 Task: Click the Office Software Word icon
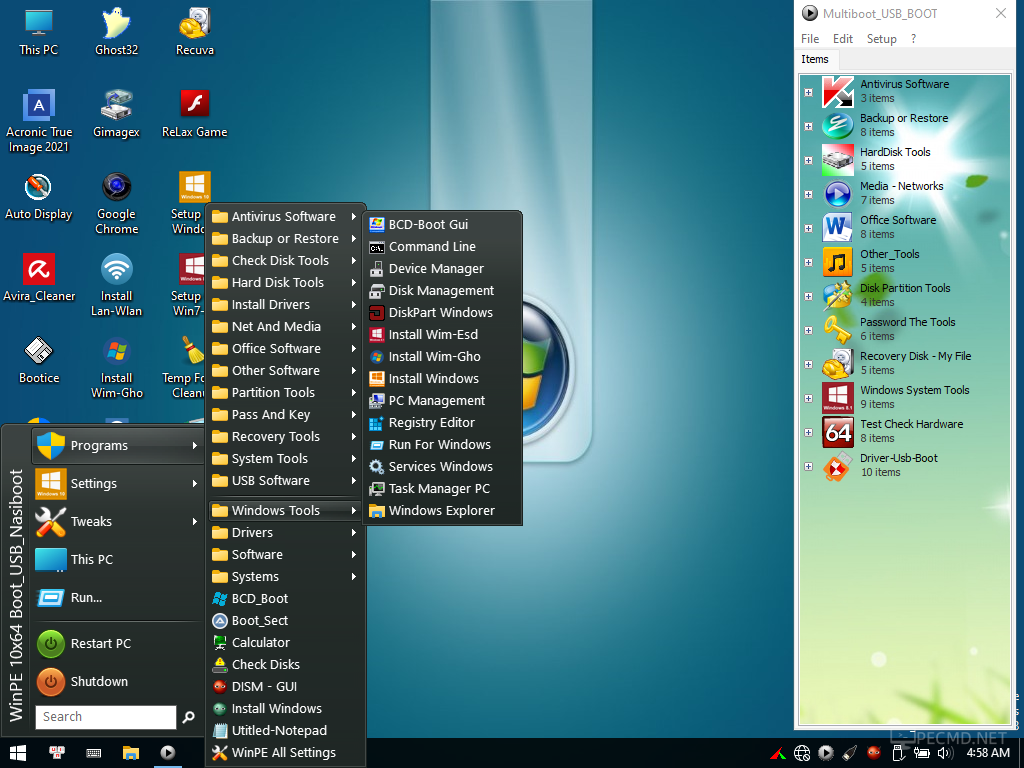click(x=837, y=228)
